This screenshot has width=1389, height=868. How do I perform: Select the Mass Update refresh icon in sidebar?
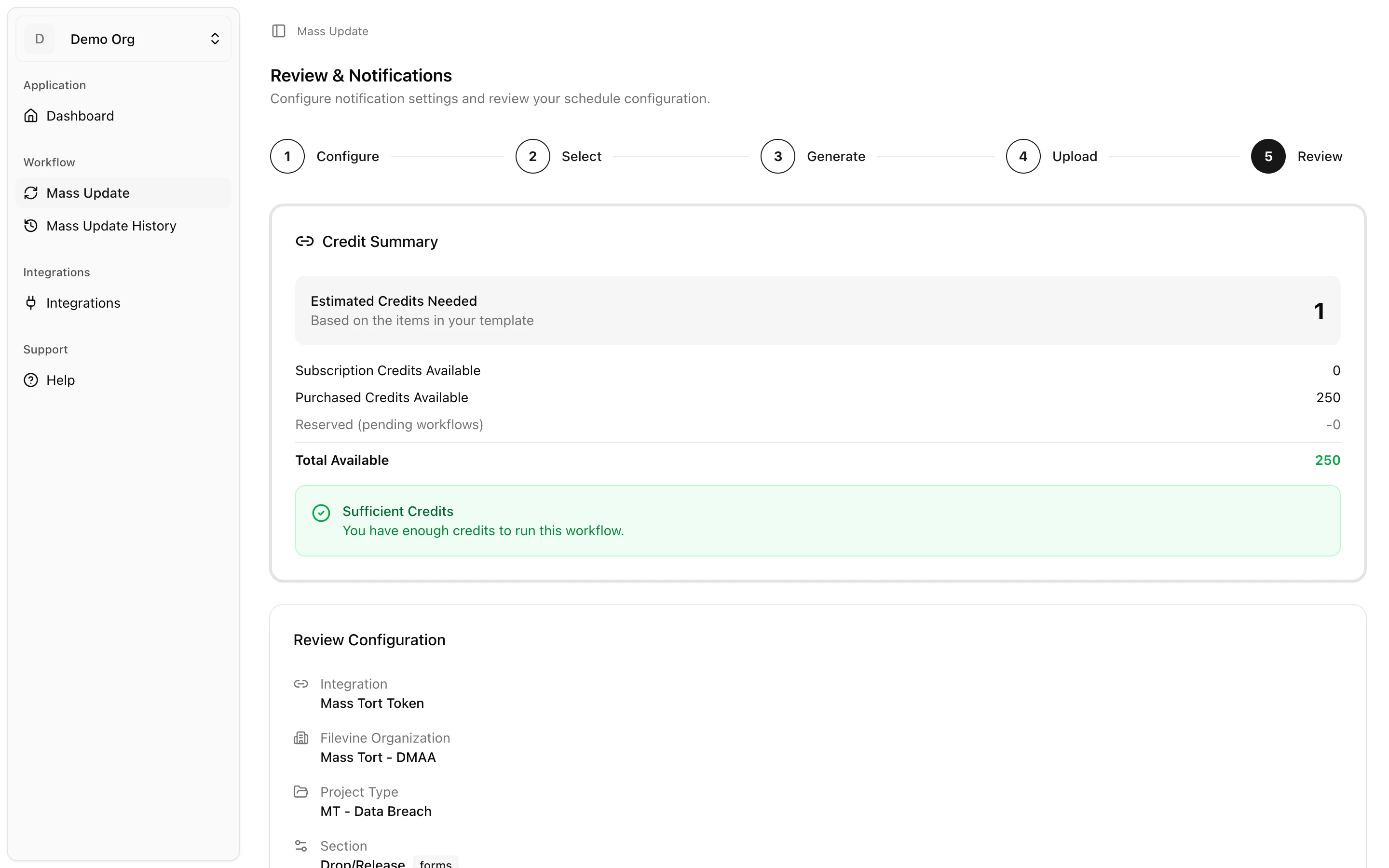(x=31, y=193)
